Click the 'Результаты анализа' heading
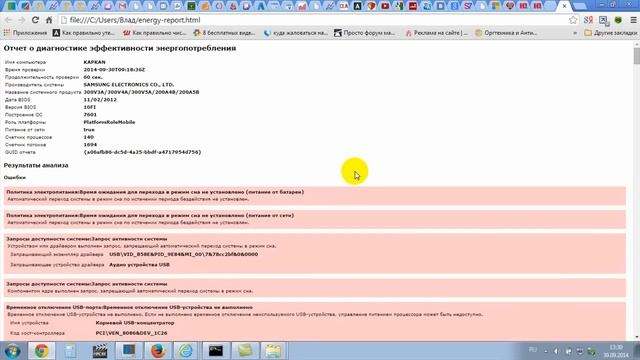This screenshot has height=360, width=640. point(36,165)
